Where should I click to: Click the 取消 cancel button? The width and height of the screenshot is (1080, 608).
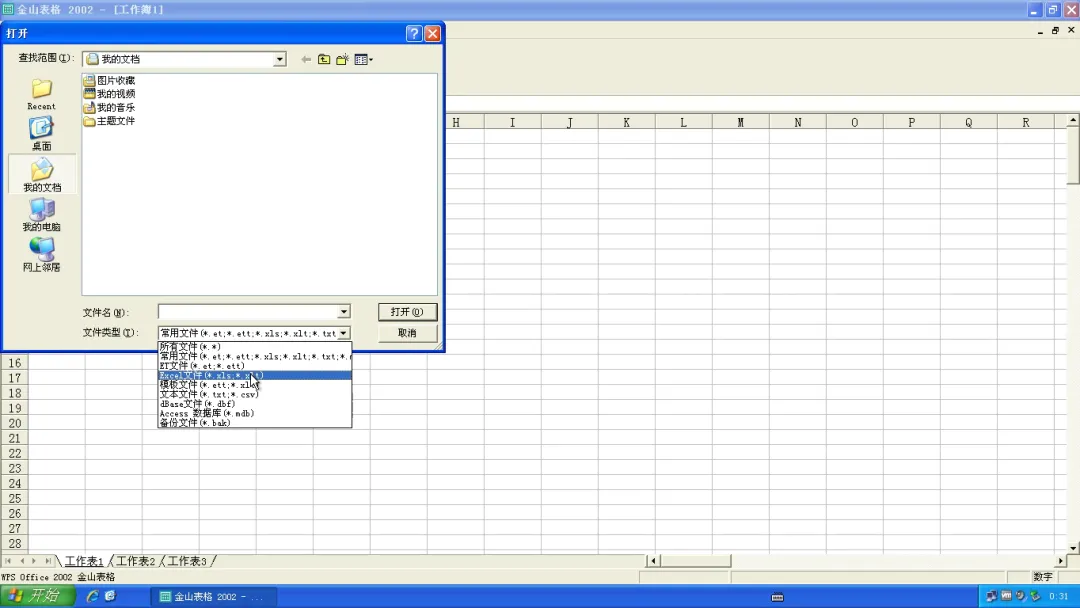coord(407,333)
